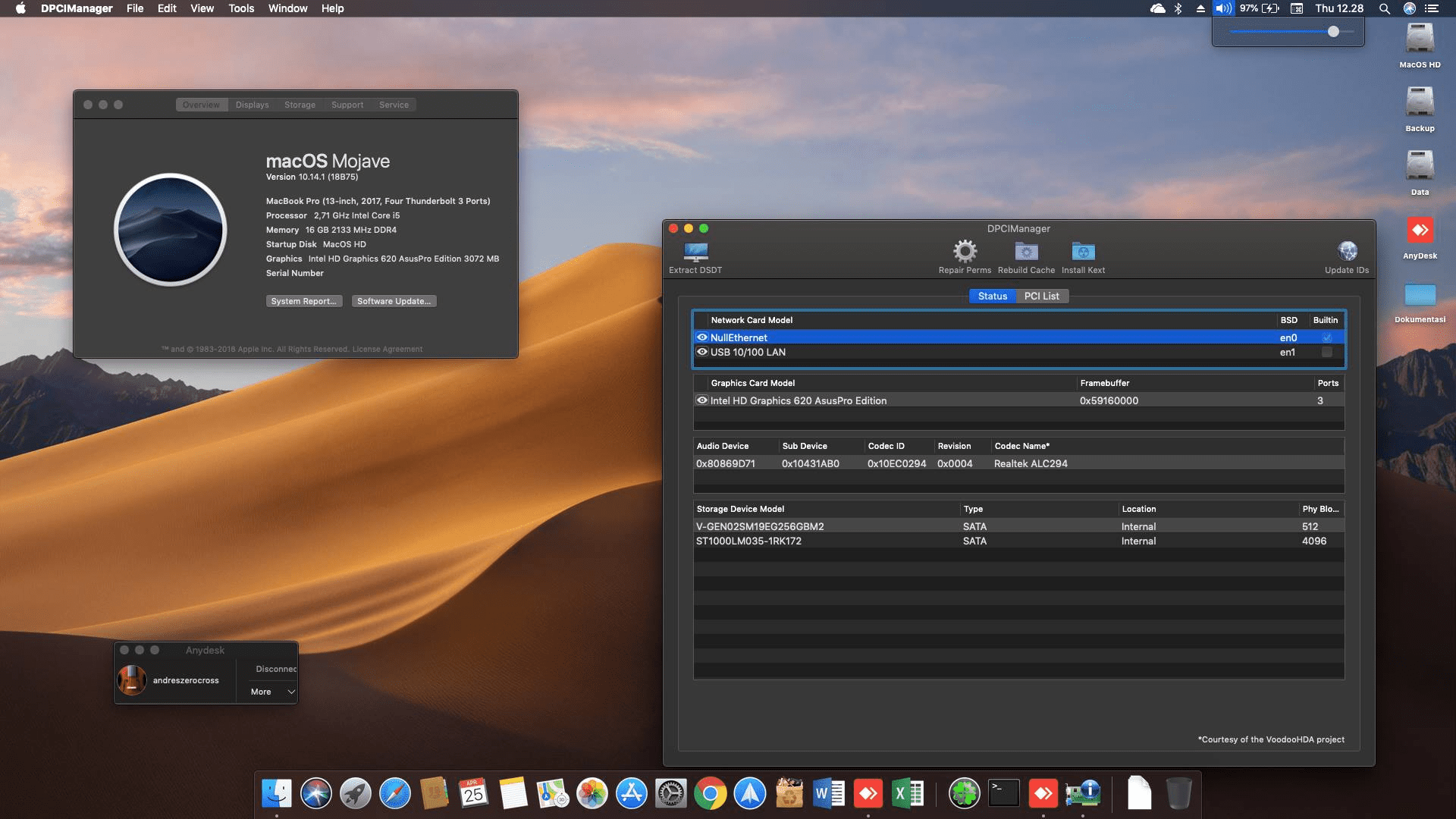Open the View menu
This screenshot has height=819, width=1456.
202,8
